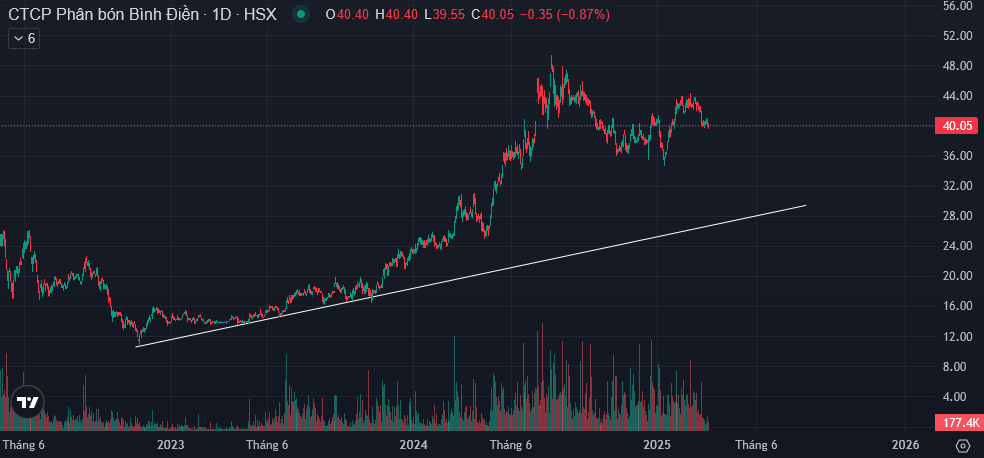Click the 177.4K volume label

[957, 423]
